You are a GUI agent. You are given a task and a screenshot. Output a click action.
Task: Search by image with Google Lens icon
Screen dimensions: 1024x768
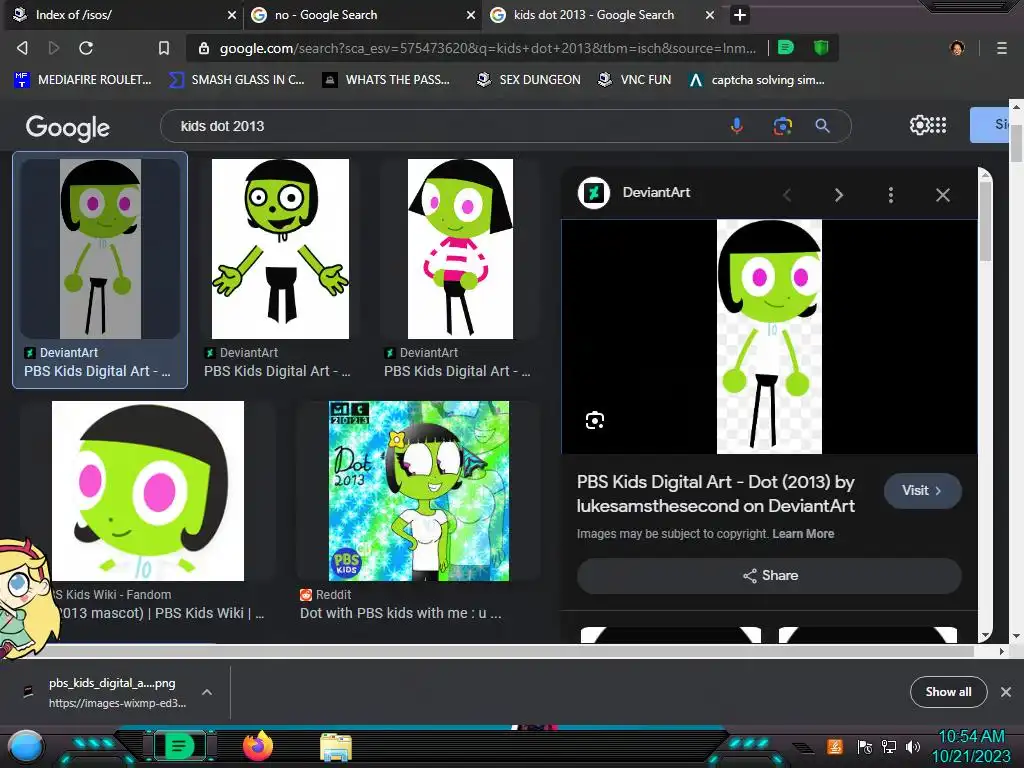click(x=782, y=125)
